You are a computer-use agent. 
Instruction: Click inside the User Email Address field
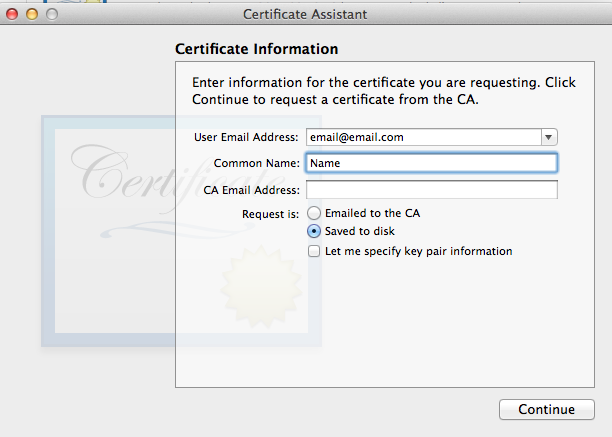pyautogui.click(x=424, y=137)
